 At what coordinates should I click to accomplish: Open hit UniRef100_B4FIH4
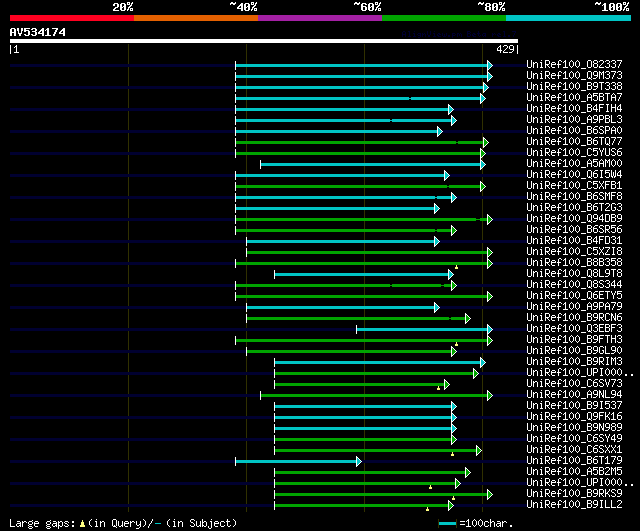pyautogui.click(x=574, y=108)
